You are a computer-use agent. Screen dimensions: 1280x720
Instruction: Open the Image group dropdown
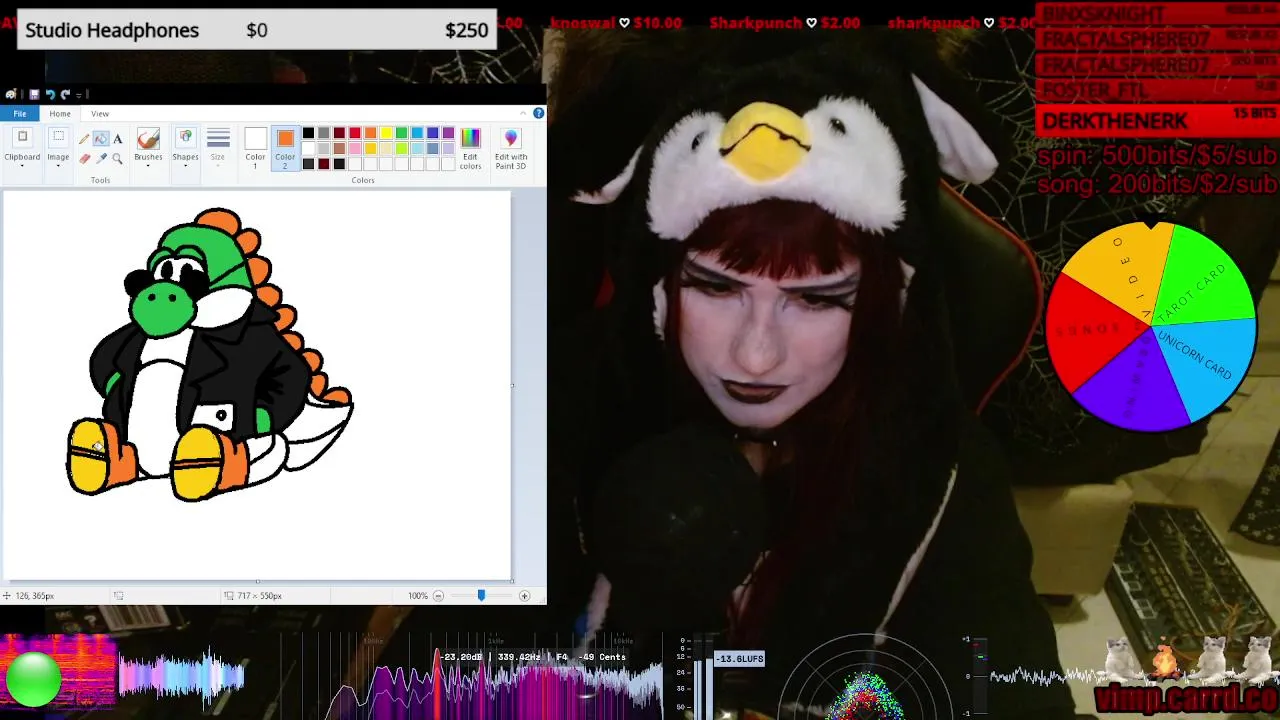pyautogui.click(x=58, y=166)
